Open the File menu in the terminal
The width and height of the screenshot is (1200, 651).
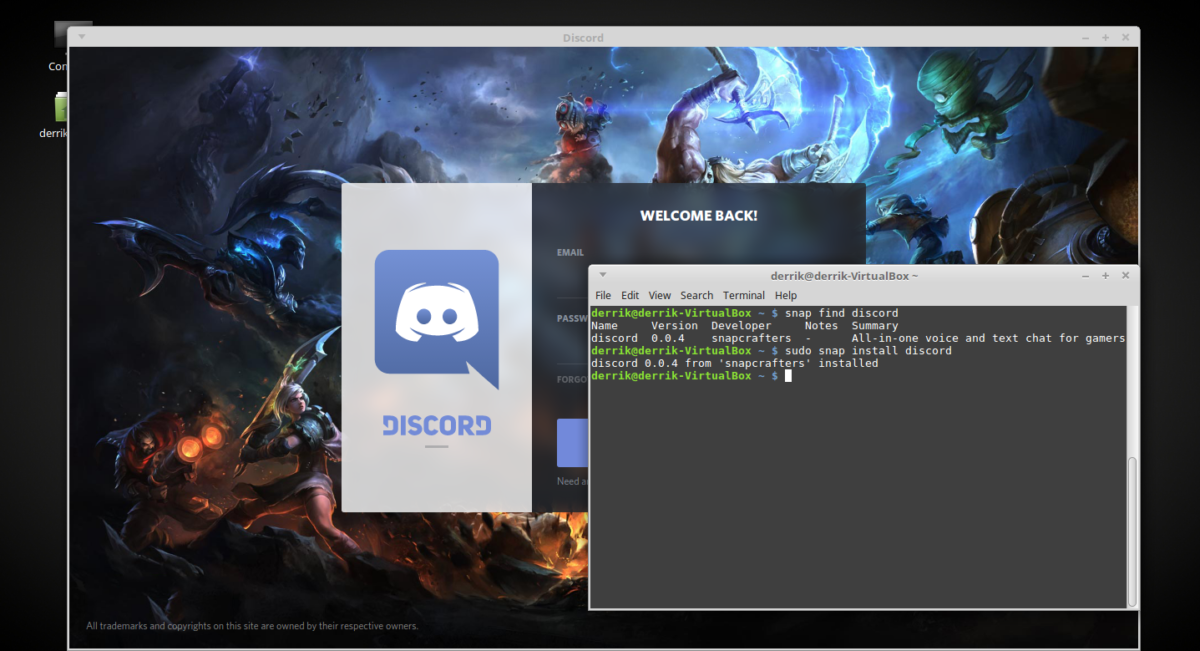603,295
